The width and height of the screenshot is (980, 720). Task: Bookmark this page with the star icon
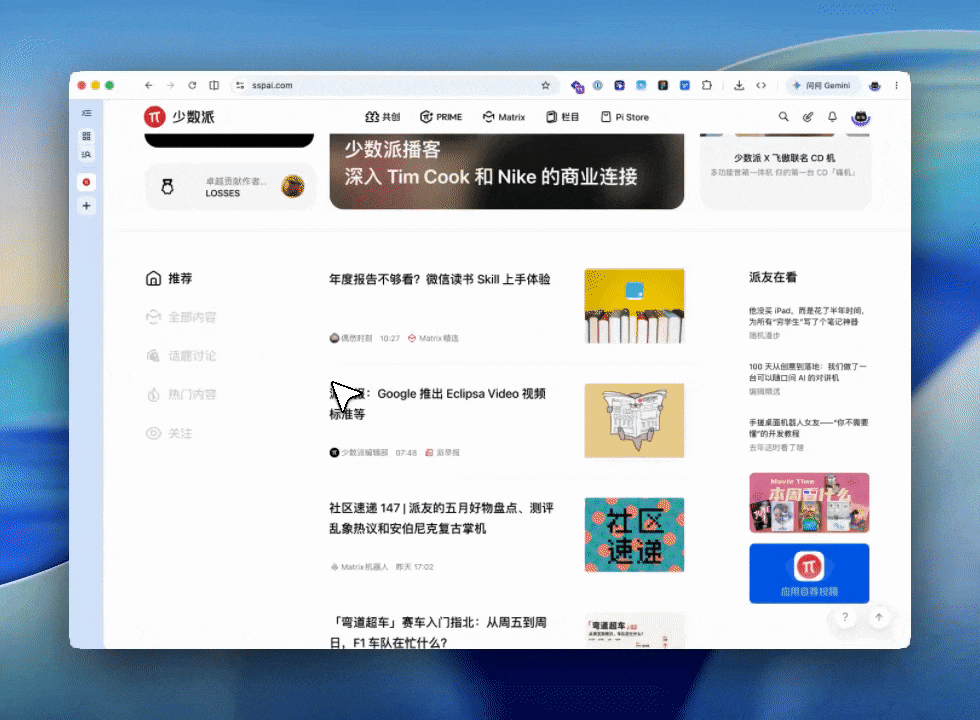click(546, 86)
